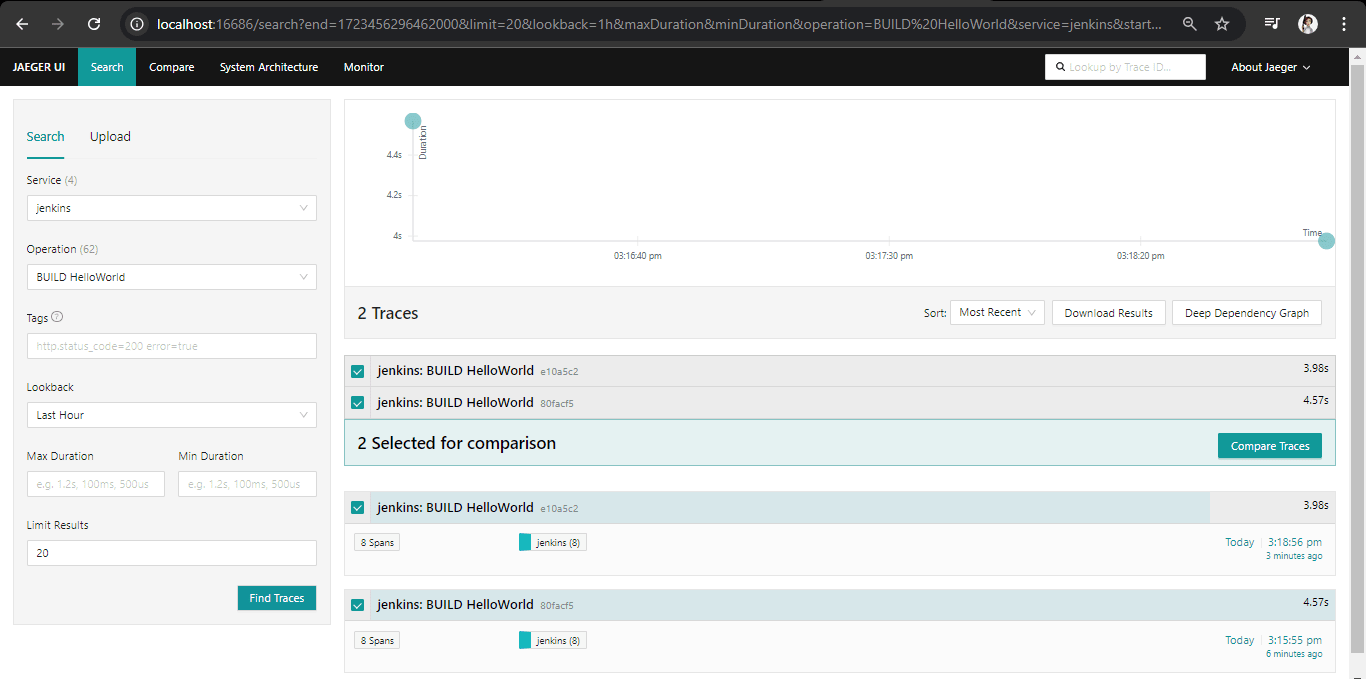Screen dimensions: 1366x679
Task: Open the Monitor page
Action: pyautogui.click(x=364, y=67)
